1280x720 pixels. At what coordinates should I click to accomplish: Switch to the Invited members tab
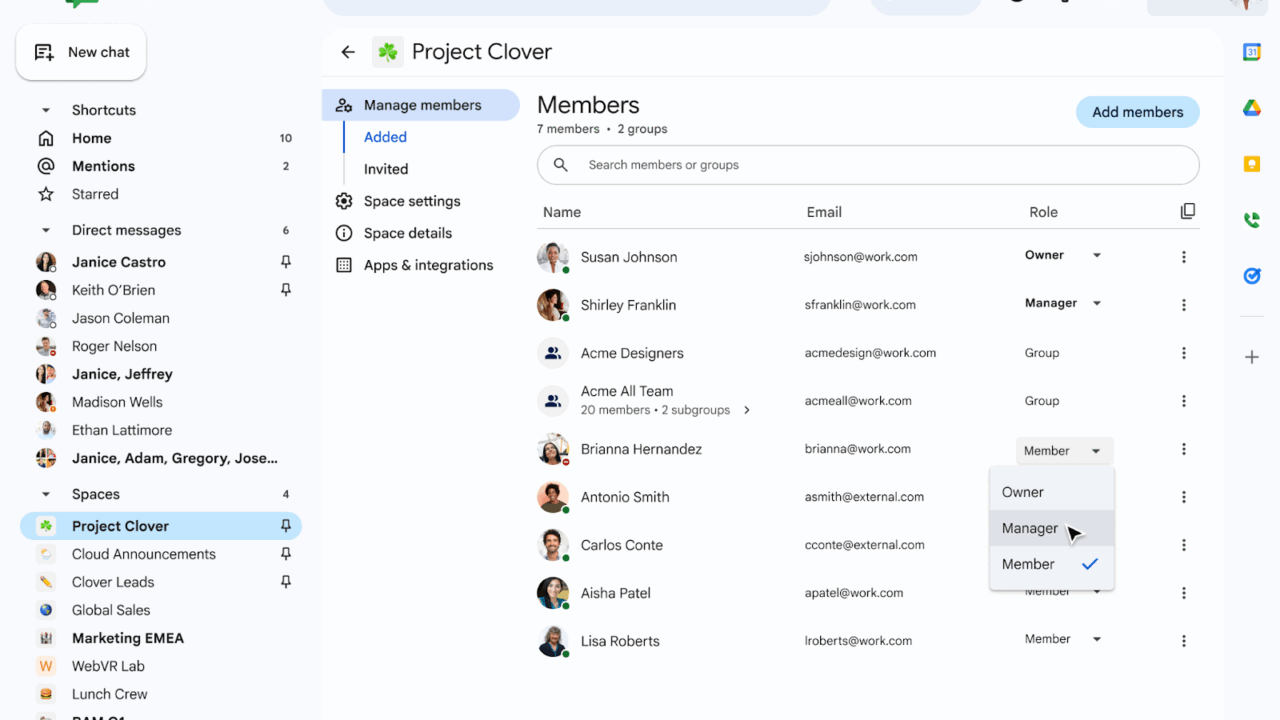click(x=386, y=169)
